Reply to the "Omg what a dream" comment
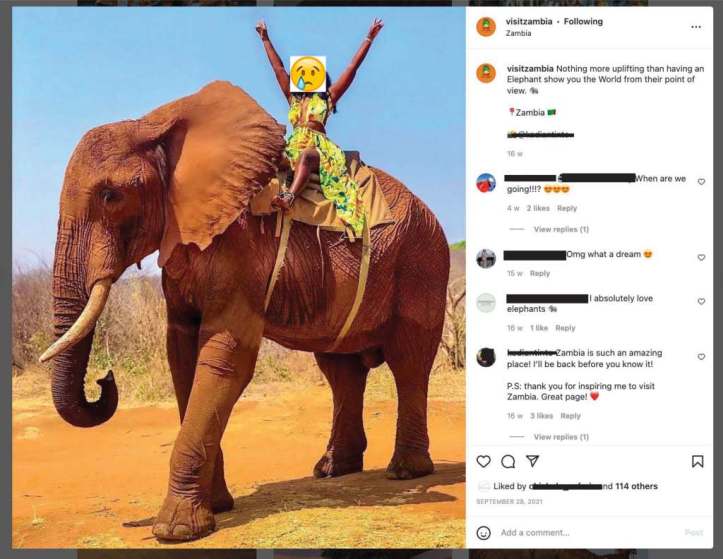This screenshot has height=559, width=723. (540, 273)
